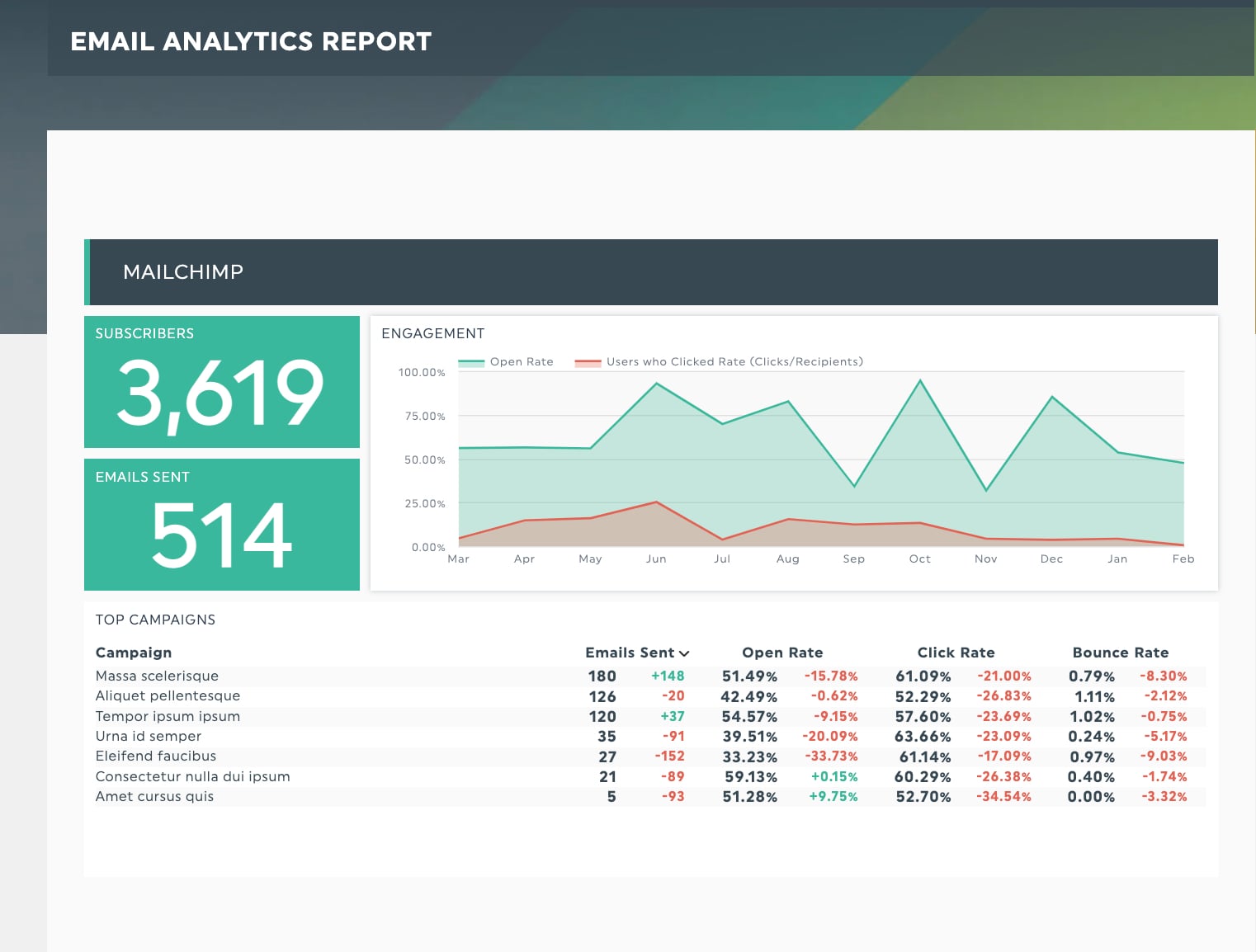Sort table by Open Rate column

[782, 653]
